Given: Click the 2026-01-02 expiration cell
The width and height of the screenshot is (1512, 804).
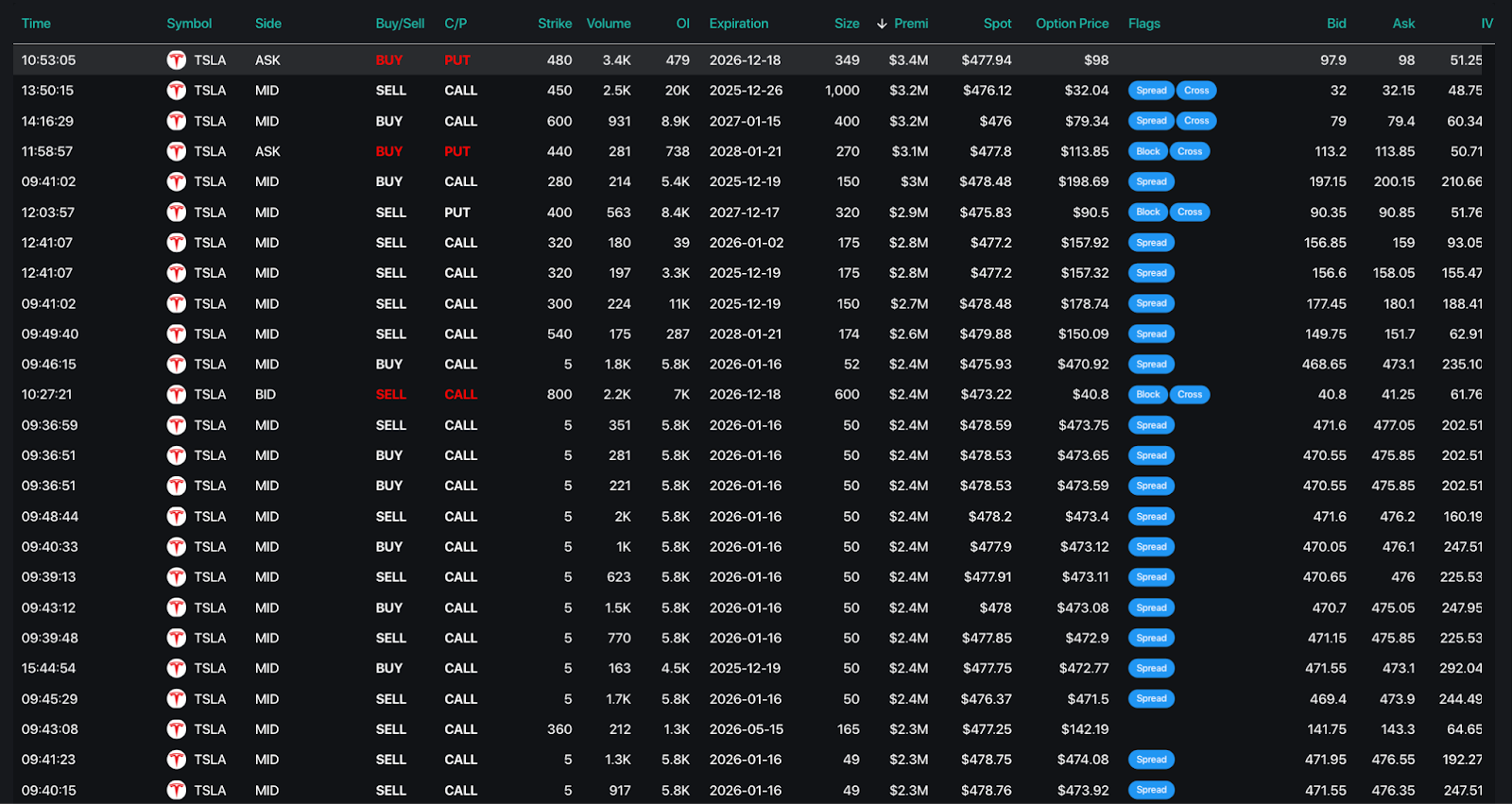Looking at the screenshot, I should pyautogui.click(x=747, y=243).
